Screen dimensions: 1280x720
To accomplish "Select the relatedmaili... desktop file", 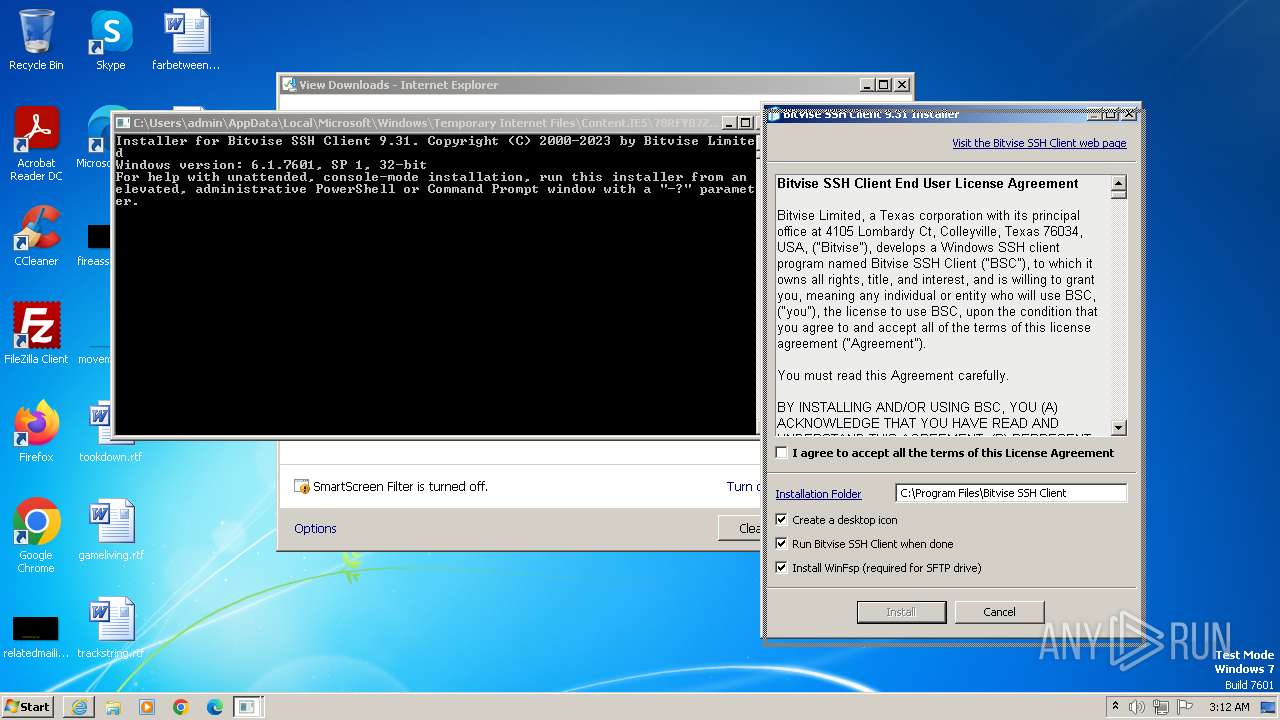I will (x=36, y=635).
